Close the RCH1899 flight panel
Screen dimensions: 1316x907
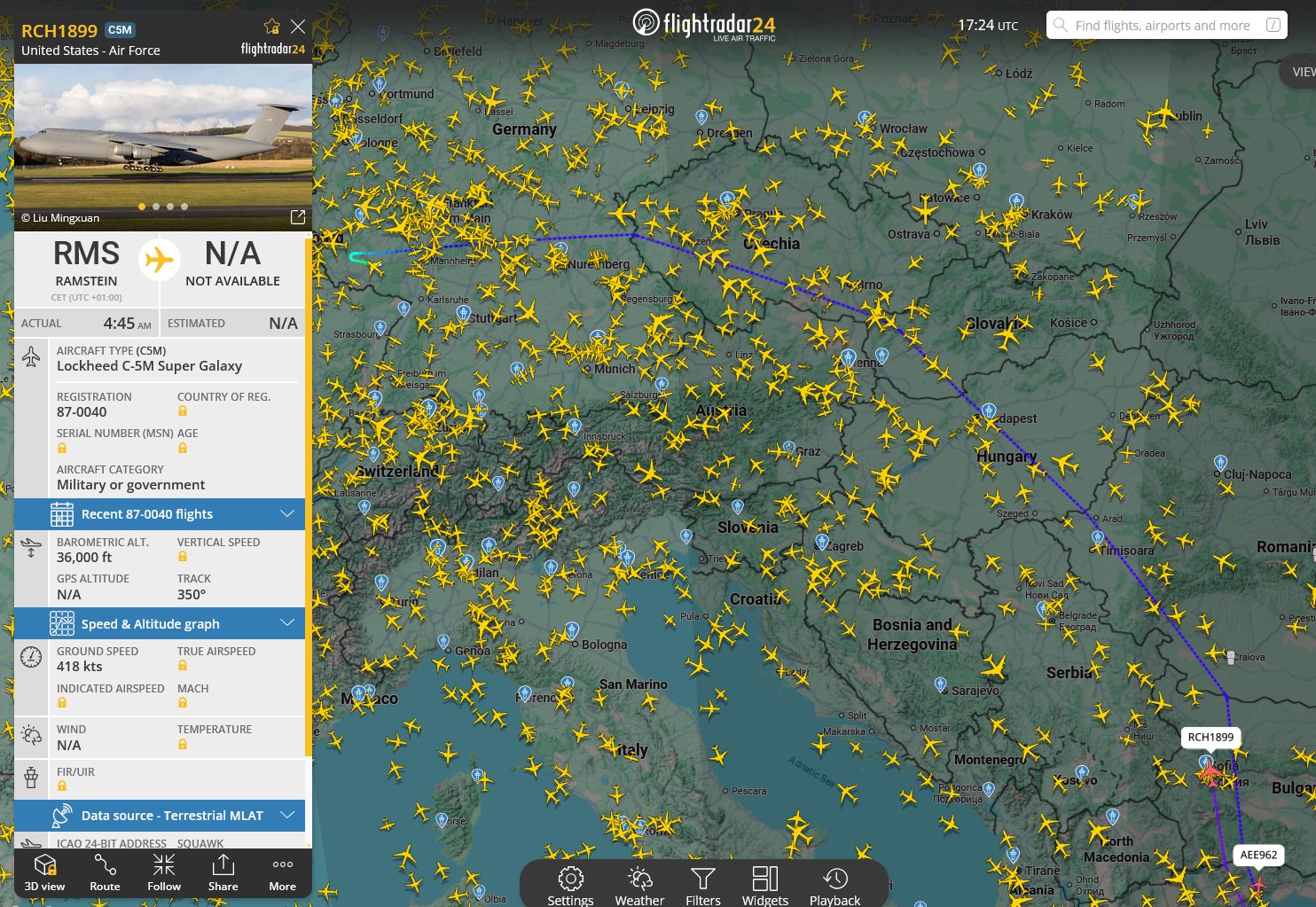[x=298, y=27]
